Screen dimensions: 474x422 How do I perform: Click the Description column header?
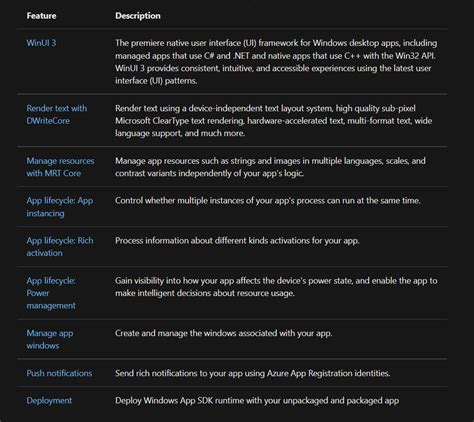138,16
